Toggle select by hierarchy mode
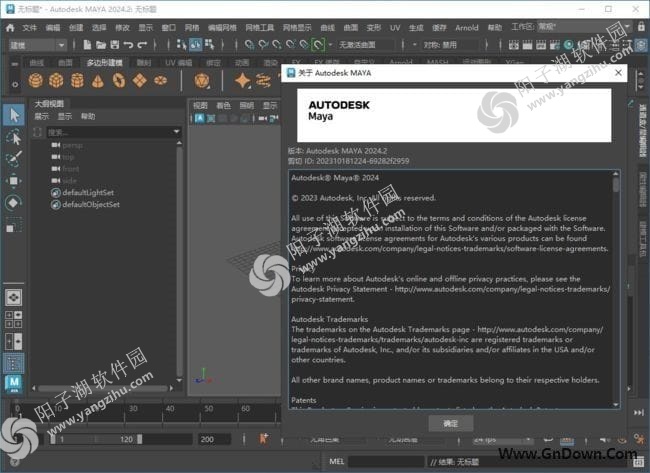 [182, 44]
